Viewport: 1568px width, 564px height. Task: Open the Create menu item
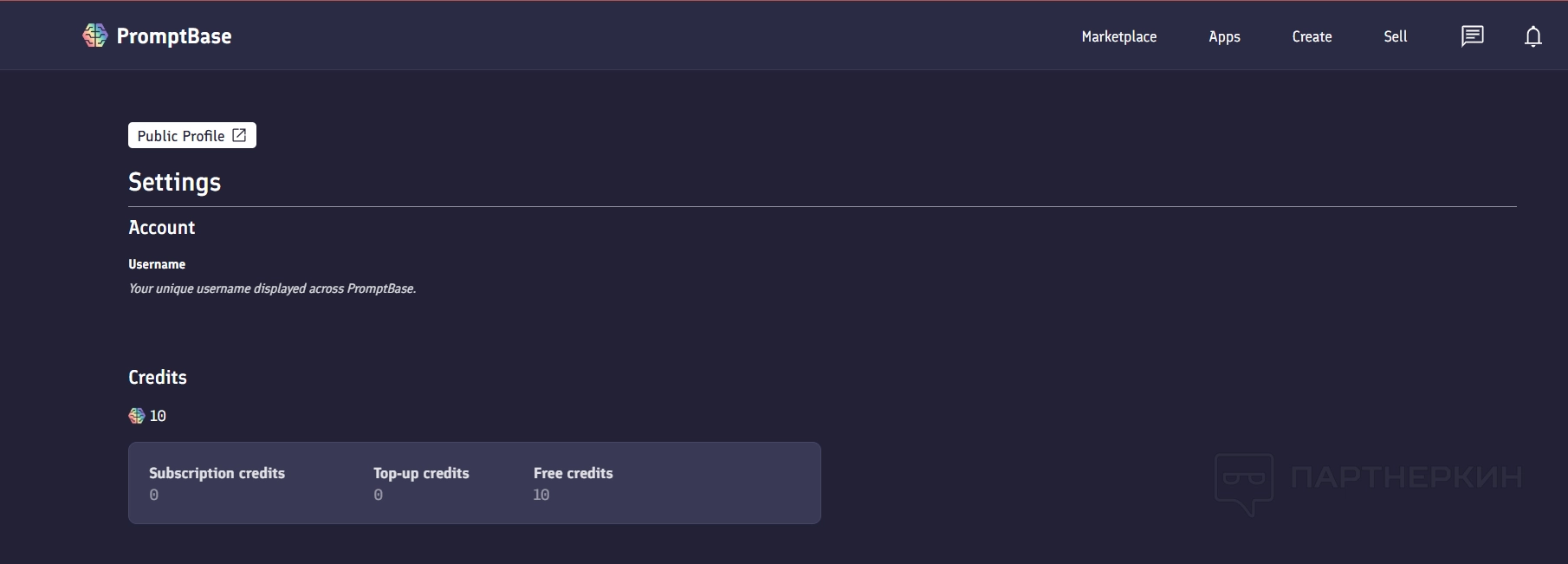click(x=1312, y=36)
